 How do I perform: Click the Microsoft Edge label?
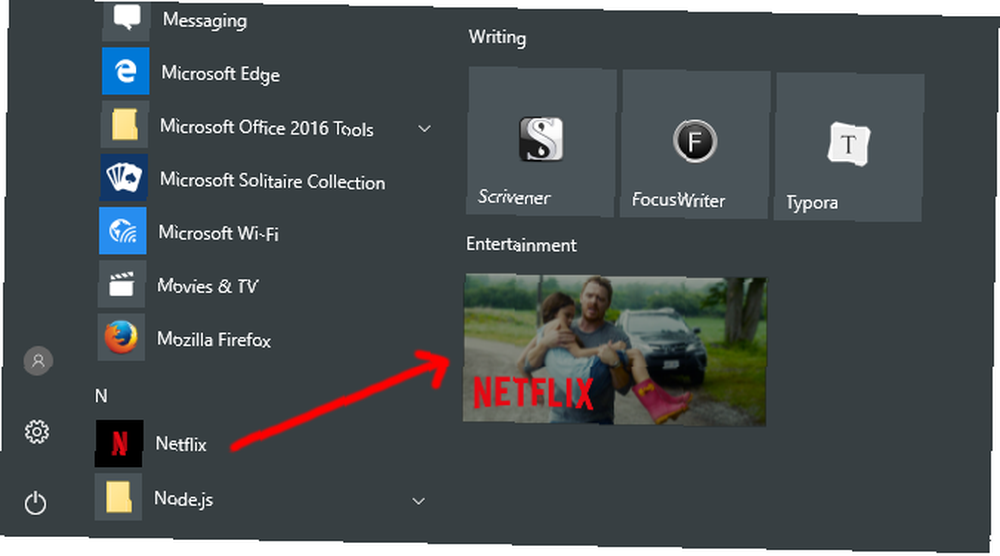click(x=221, y=74)
